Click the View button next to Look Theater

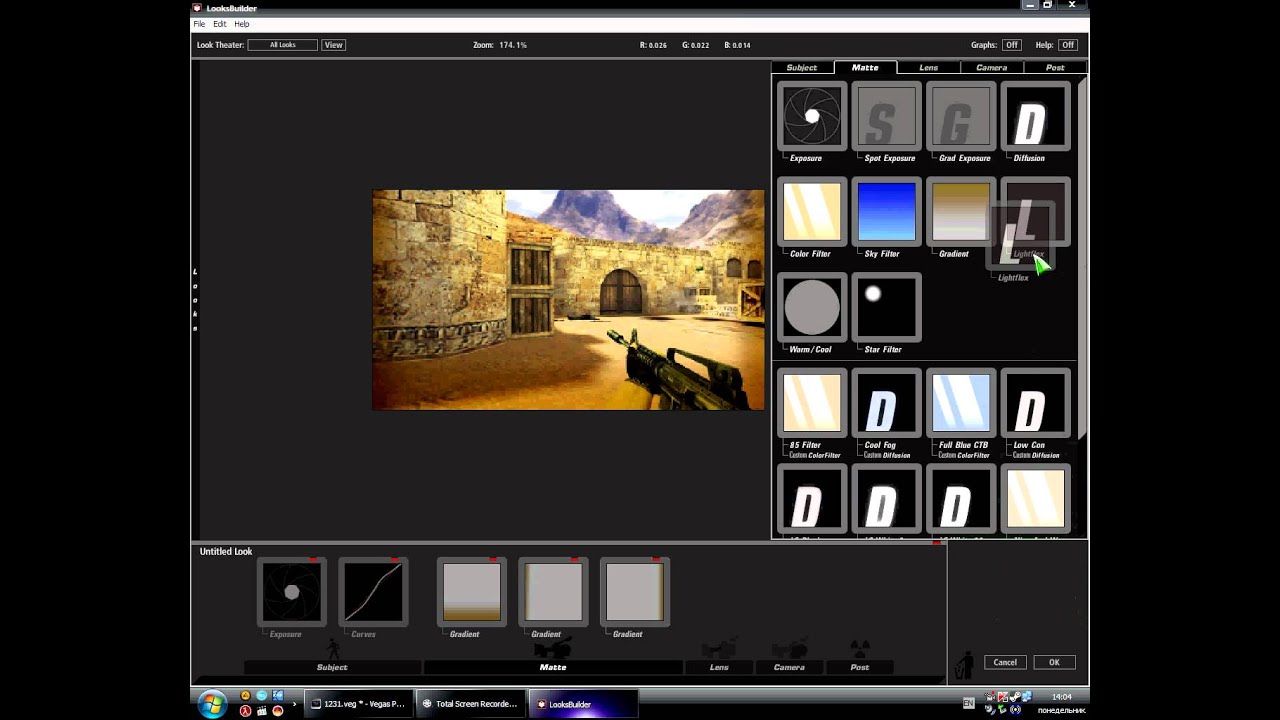tap(333, 45)
